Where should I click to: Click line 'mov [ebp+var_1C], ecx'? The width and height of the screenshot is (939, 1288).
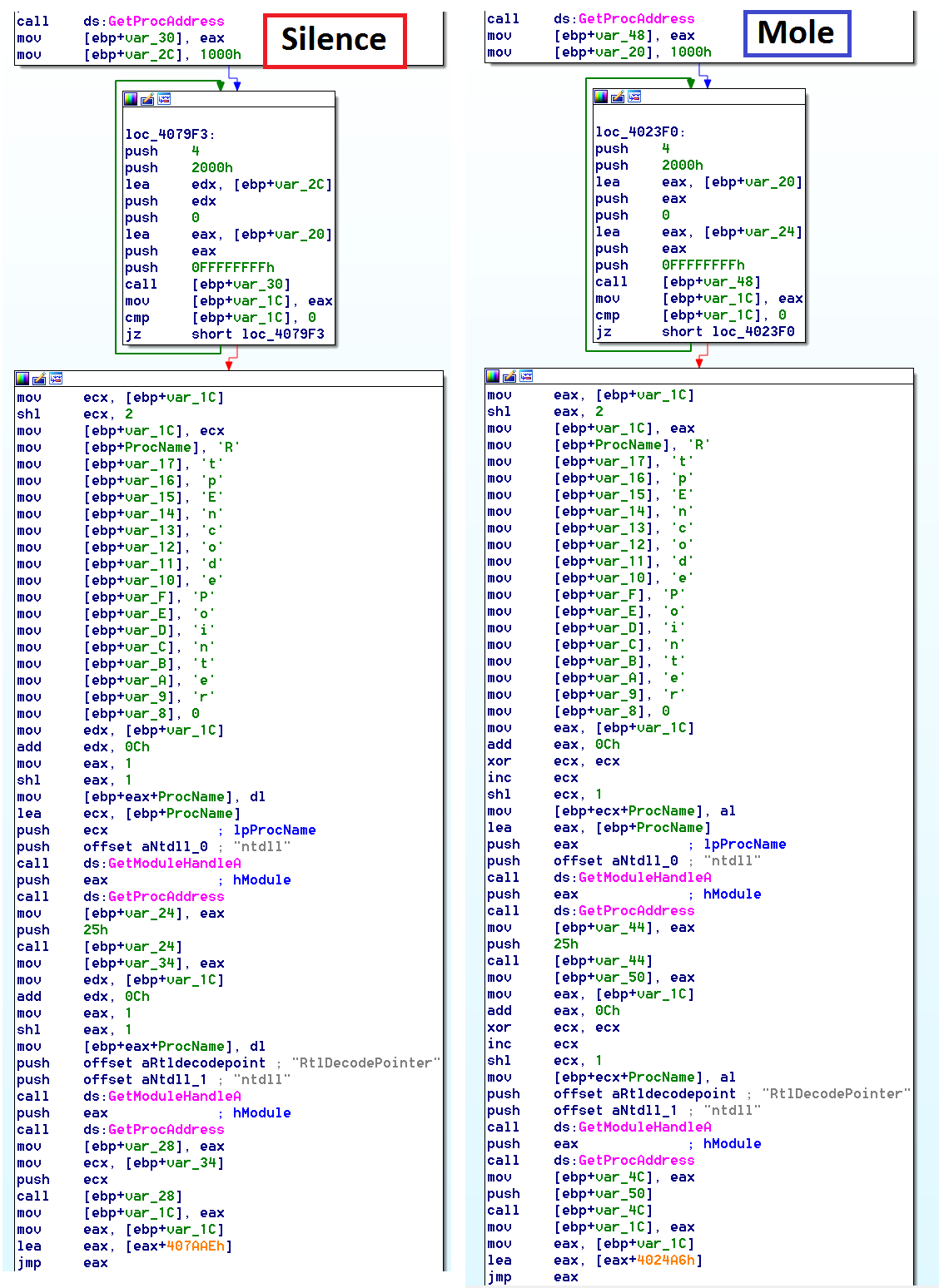pyautogui.click(x=121, y=431)
